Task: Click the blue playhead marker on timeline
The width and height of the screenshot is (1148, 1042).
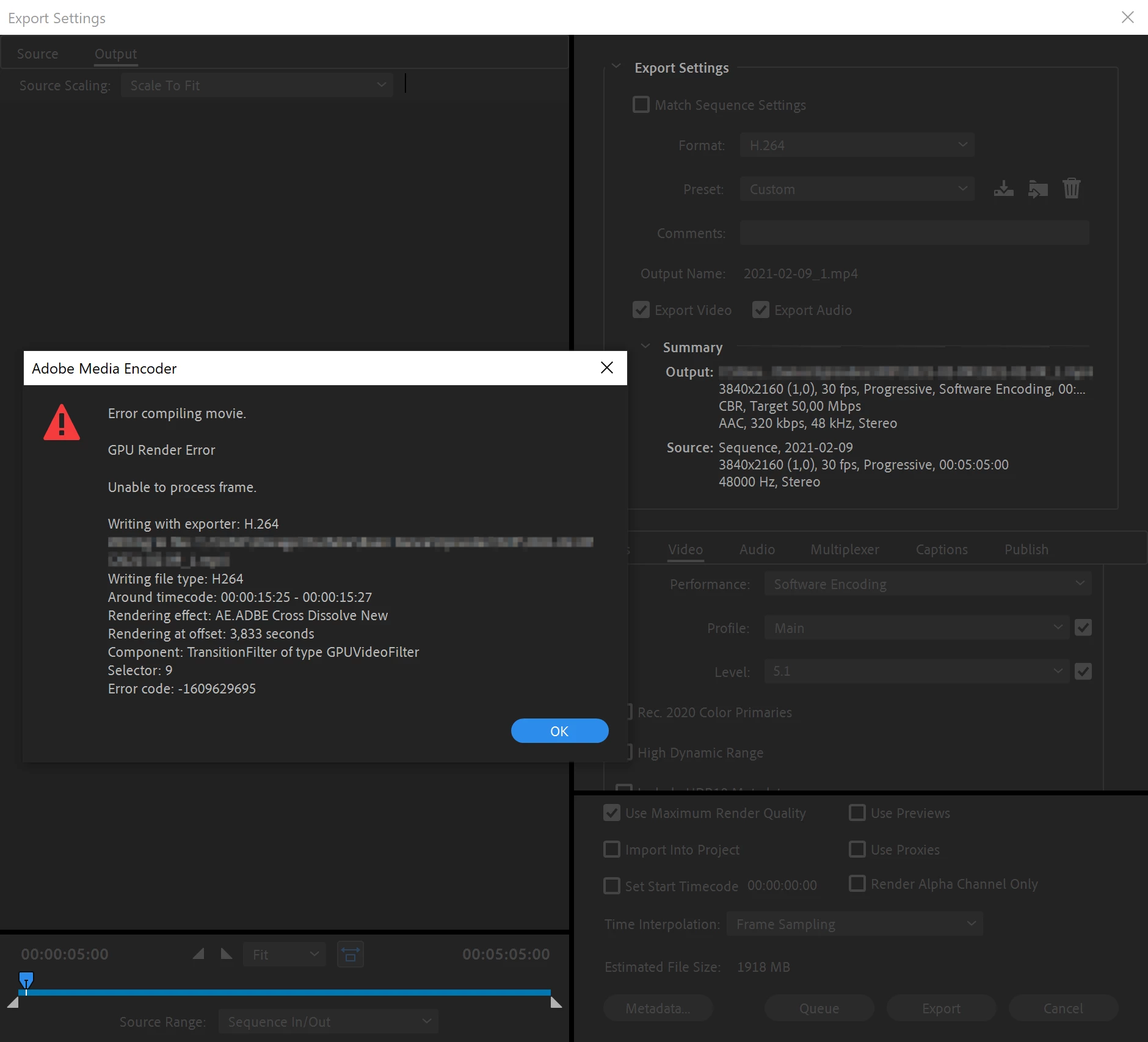Action: (26, 981)
